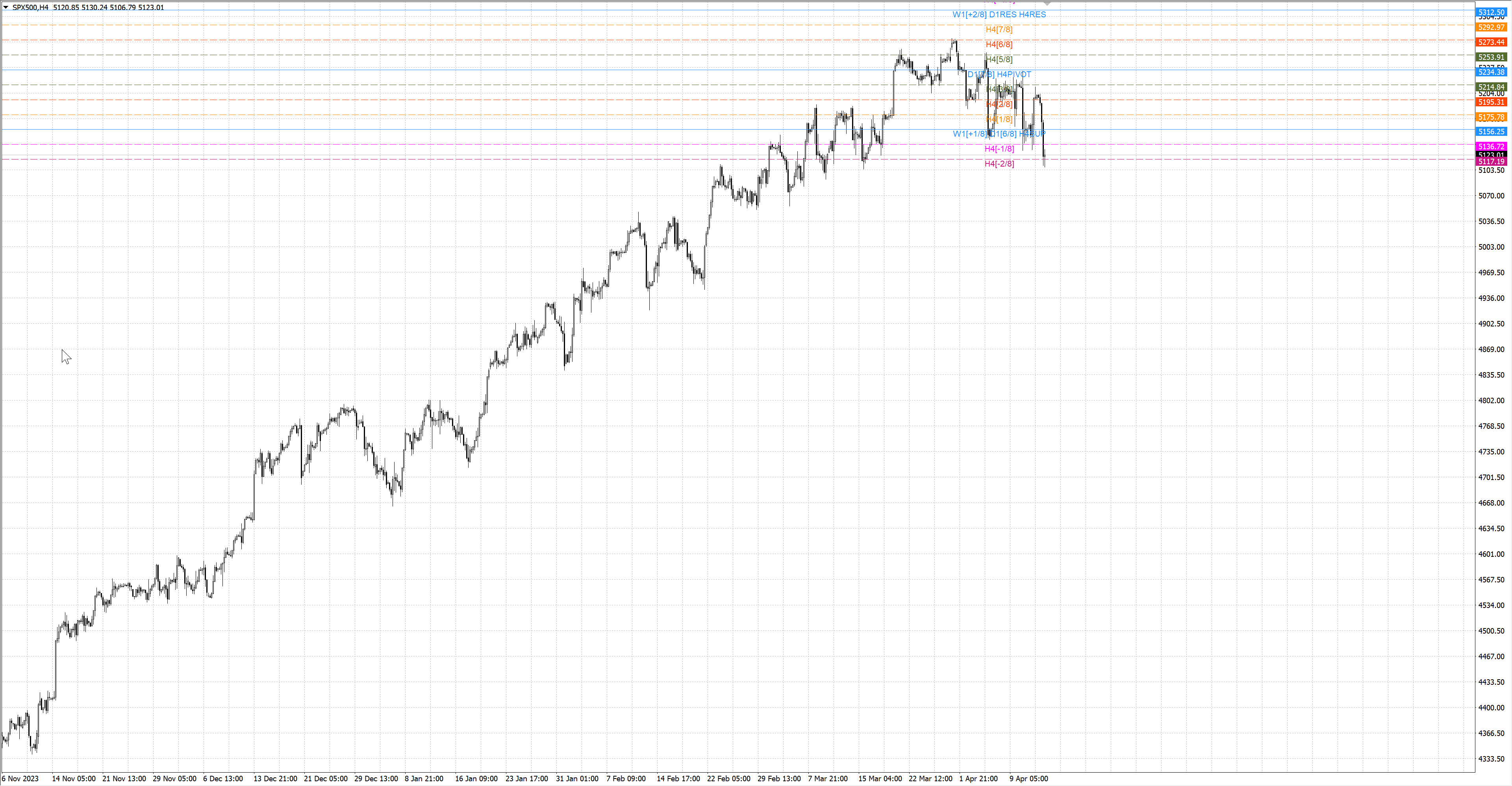
Task: Click the 4500.50 price scale value
Action: point(1491,631)
